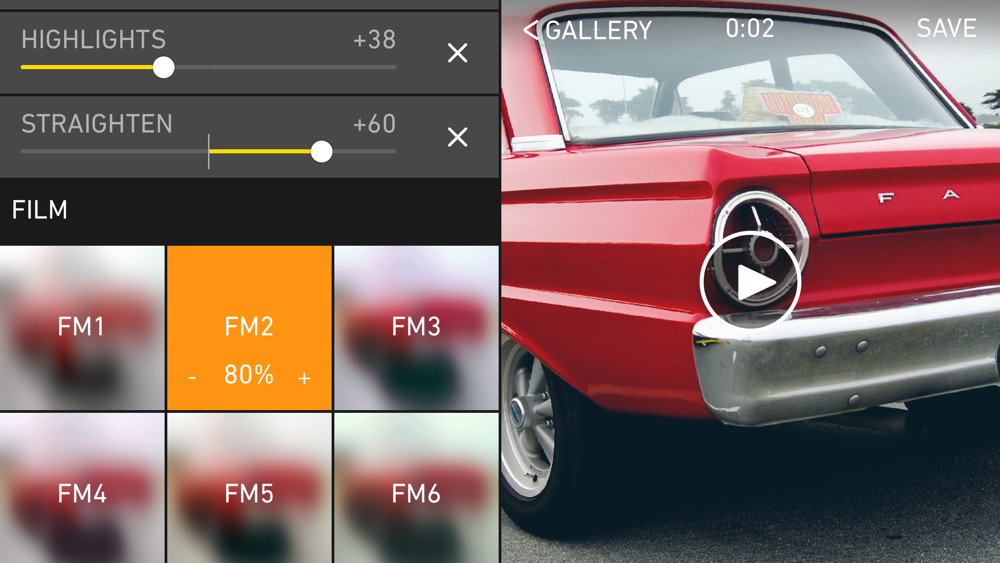Viewport: 1000px width, 563px height.
Task: Tap the selected FM2 filter tile
Action: (x=249, y=328)
